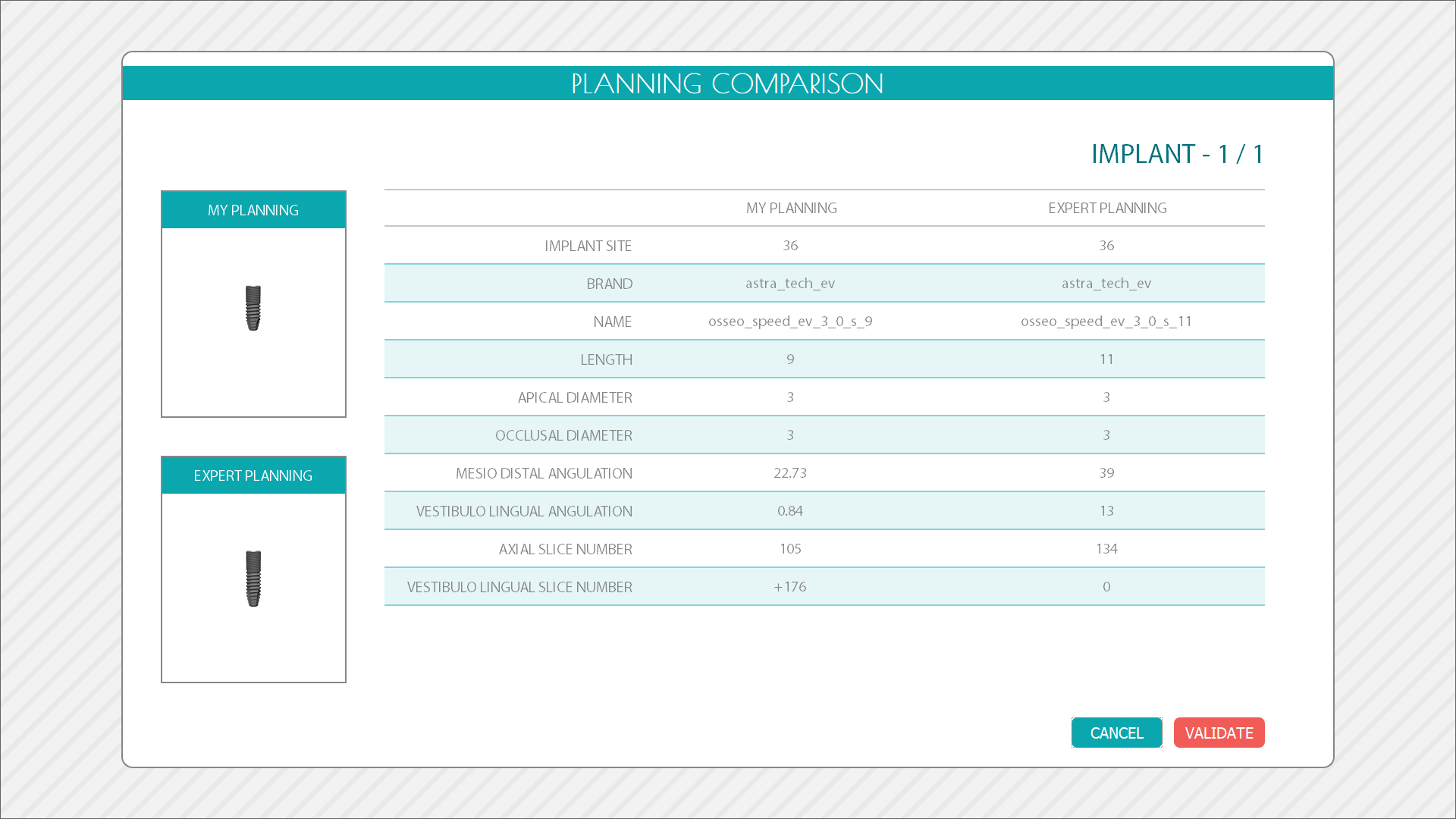Click the Apical Diameter row label
1456x819 pixels.
tap(575, 397)
